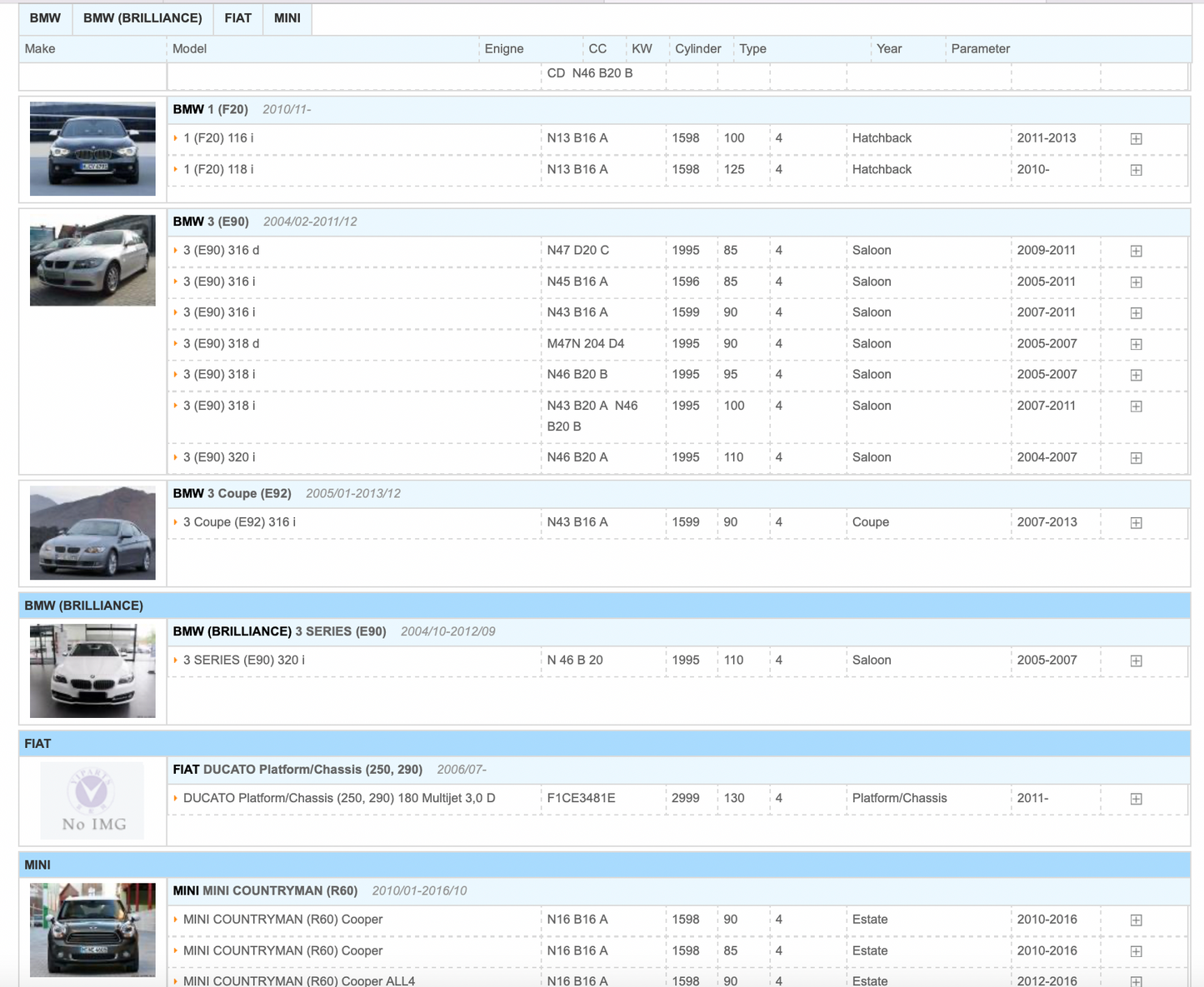Viewport: 1204px width, 987px height.
Task: Open MINI COUNTRYMAN (R60) Cooper ALL4 link
Action: 299,980
